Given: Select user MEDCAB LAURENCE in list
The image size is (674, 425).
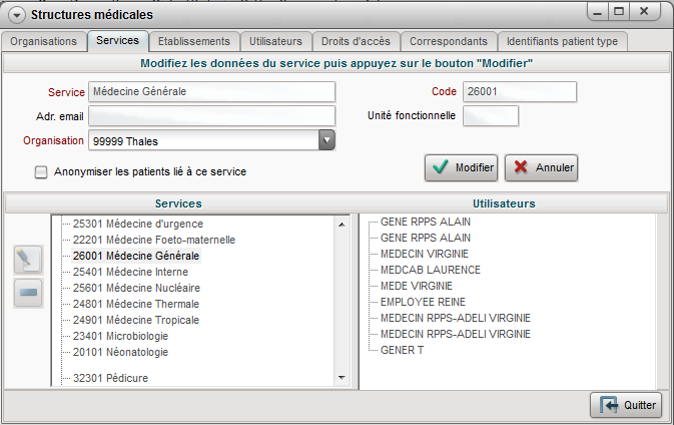Looking at the screenshot, I should pos(430,270).
